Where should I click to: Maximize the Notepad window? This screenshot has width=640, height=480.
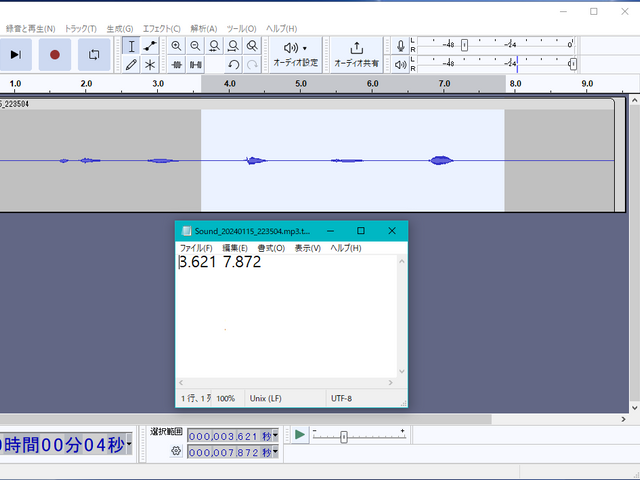[x=361, y=231]
